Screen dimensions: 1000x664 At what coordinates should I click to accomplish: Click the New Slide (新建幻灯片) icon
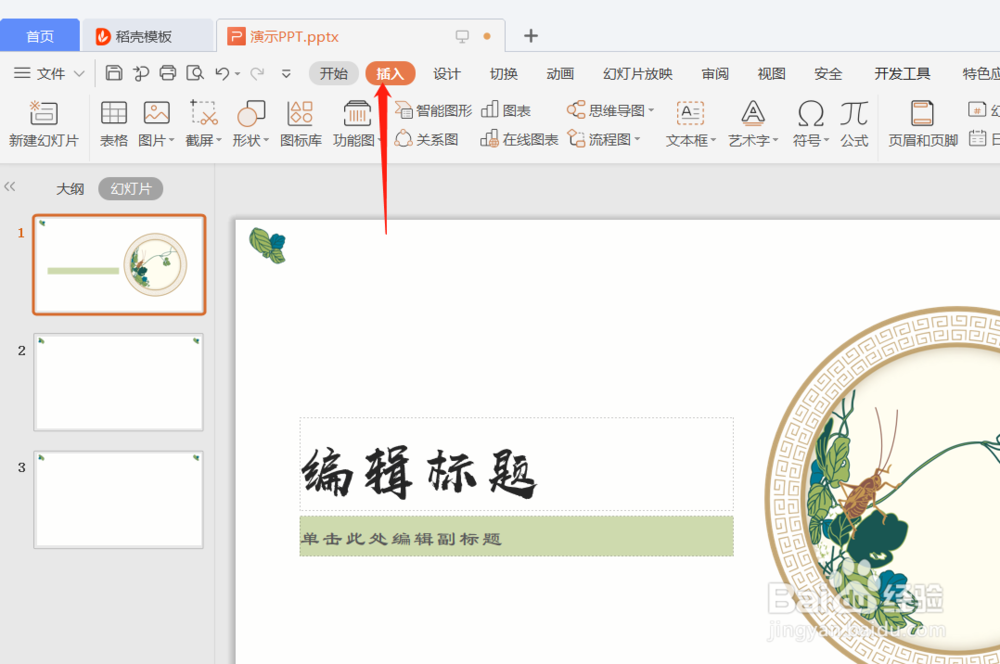coord(43,114)
